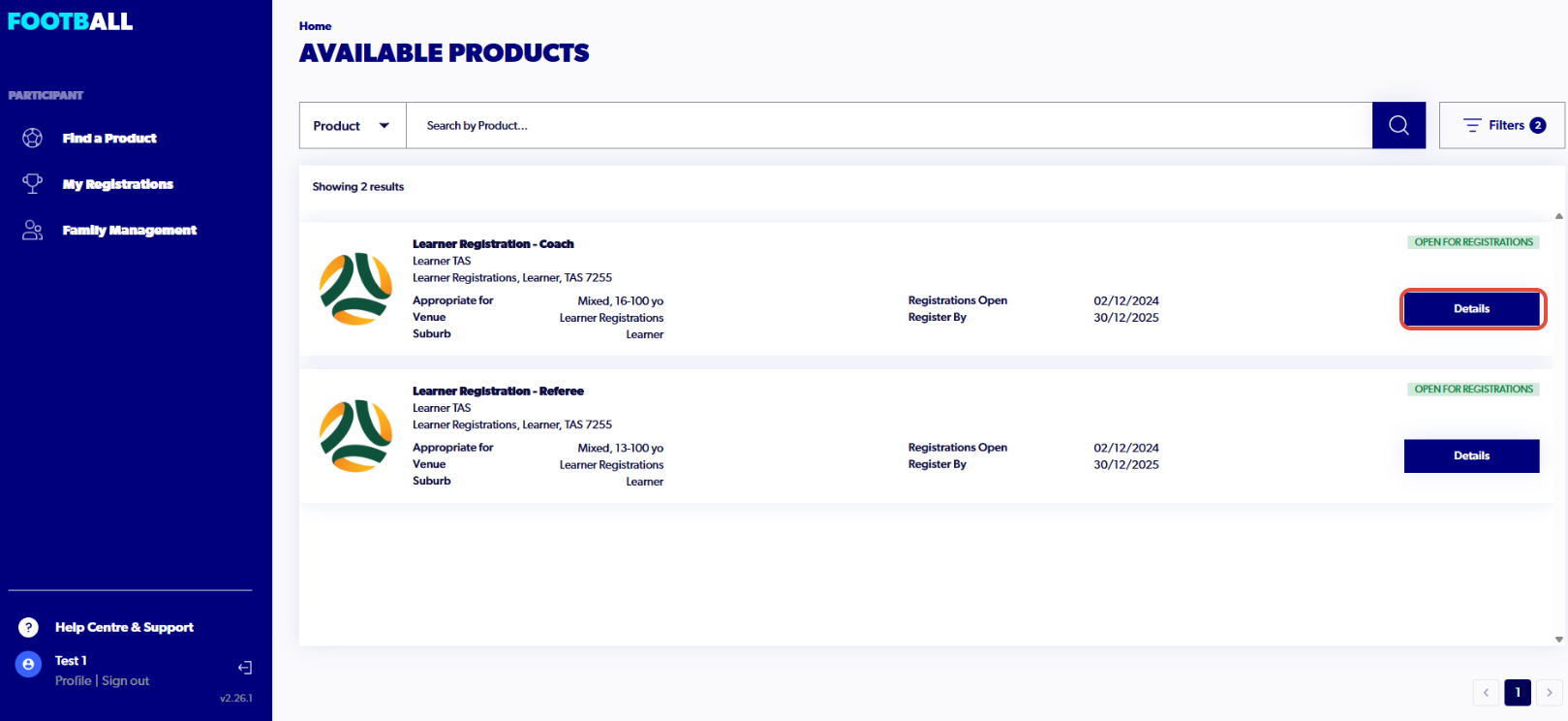
Task: Click the Learner Registration - Coach logo
Action: point(356,289)
